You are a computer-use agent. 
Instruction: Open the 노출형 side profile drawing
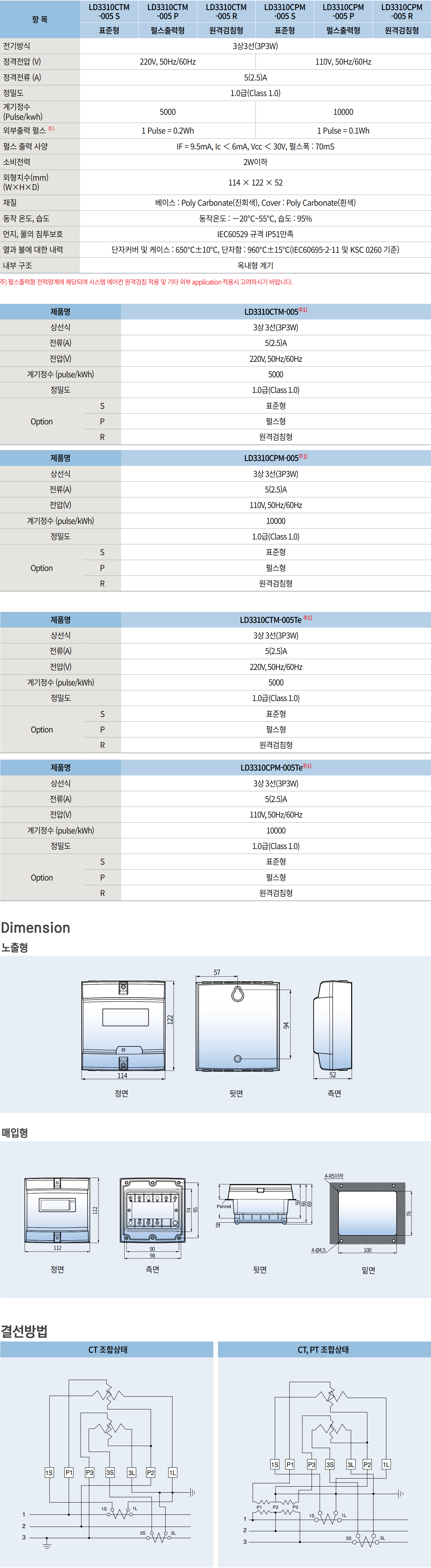click(x=332, y=1026)
